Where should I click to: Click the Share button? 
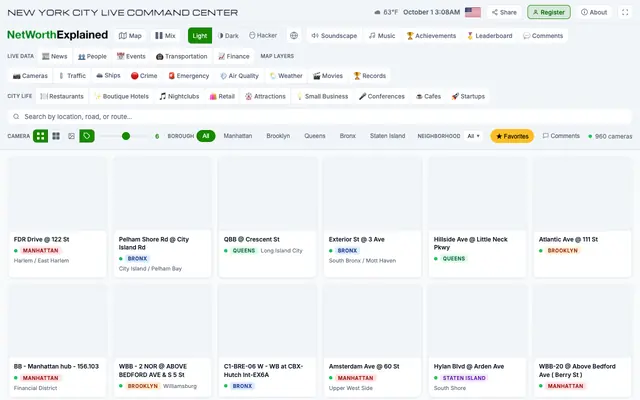click(504, 12)
